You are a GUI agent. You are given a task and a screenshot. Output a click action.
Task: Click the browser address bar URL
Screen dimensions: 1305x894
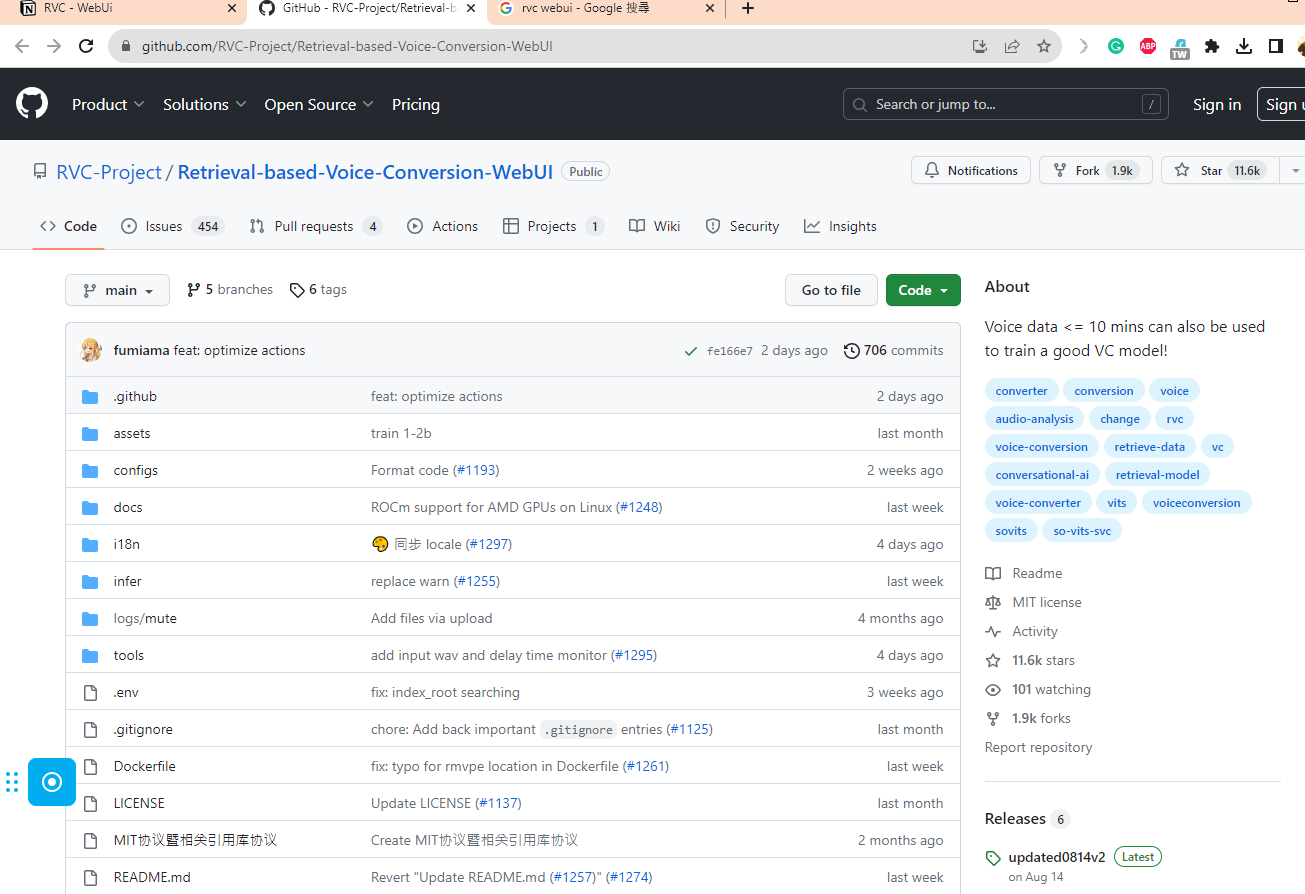[x=347, y=46]
